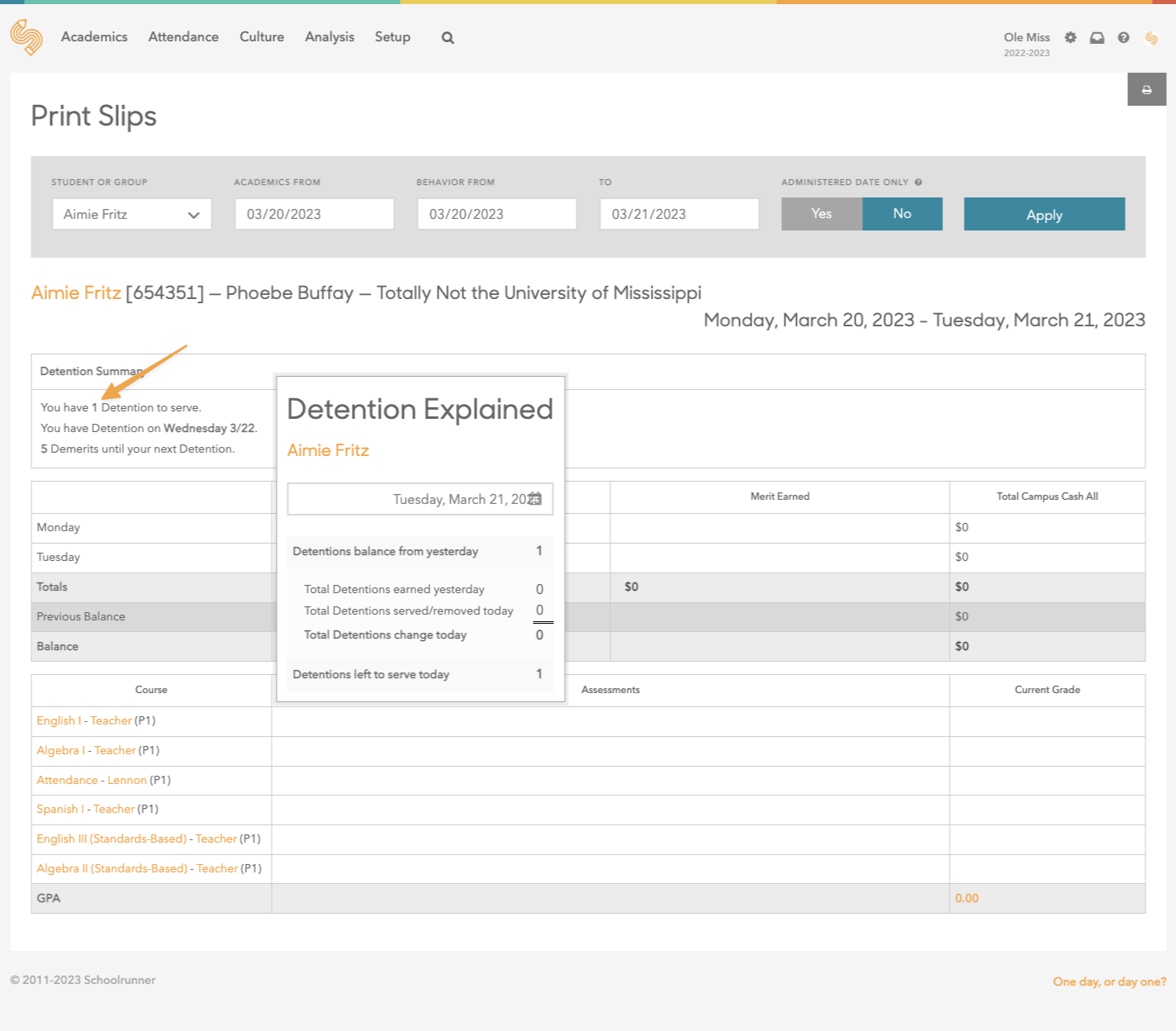This screenshot has width=1176, height=1031.
Task: Open the Culture menu
Action: click(x=262, y=37)
